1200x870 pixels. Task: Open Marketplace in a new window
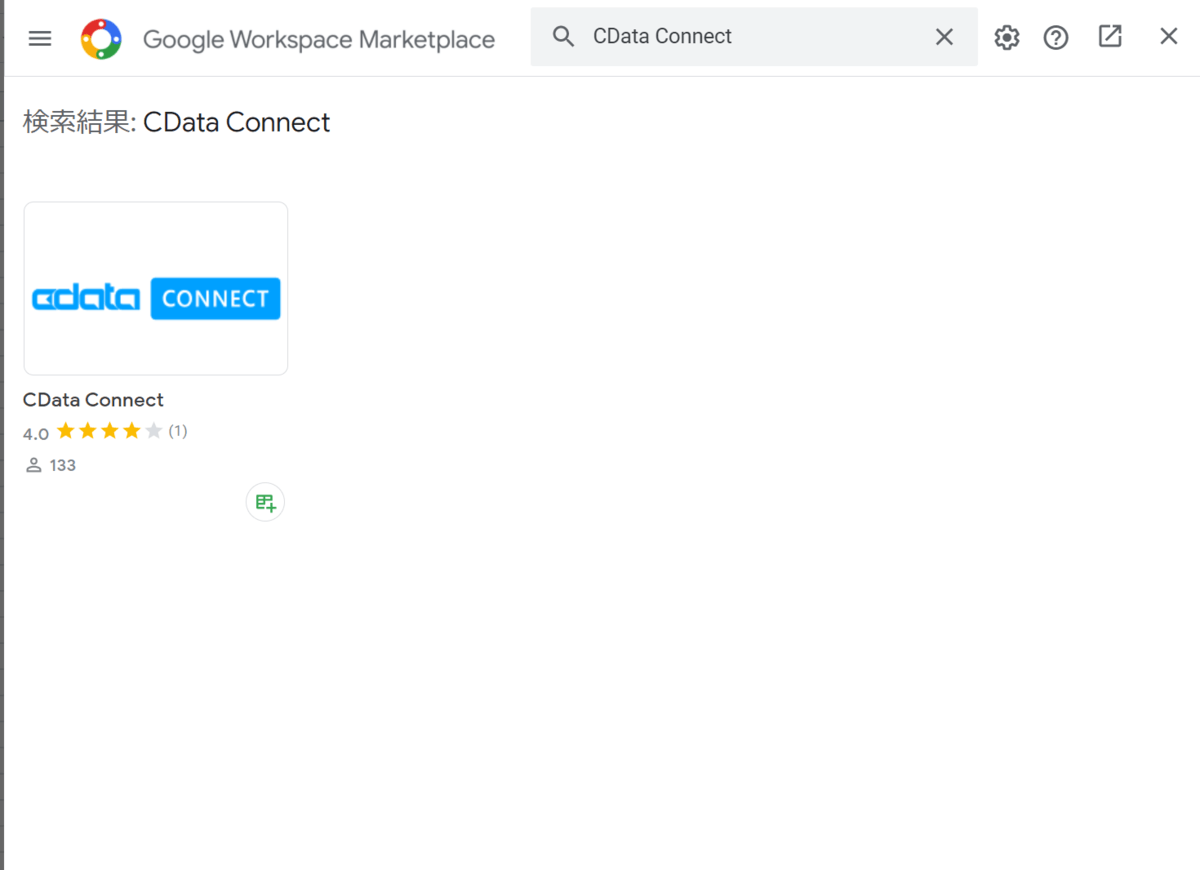tap(1110, 37)
